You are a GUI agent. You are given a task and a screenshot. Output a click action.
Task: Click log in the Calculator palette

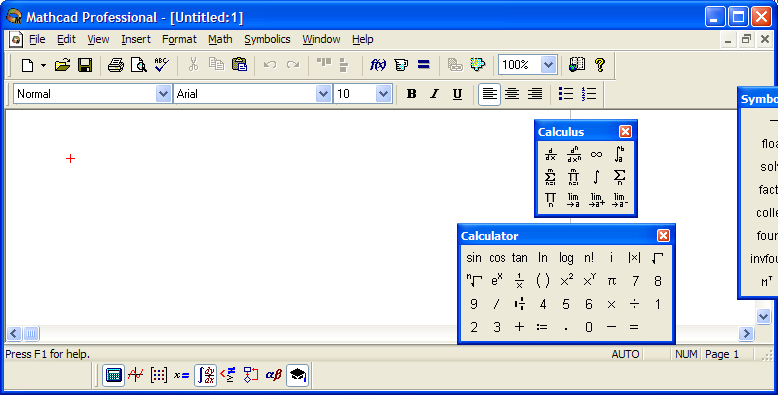tap(566, 258)
